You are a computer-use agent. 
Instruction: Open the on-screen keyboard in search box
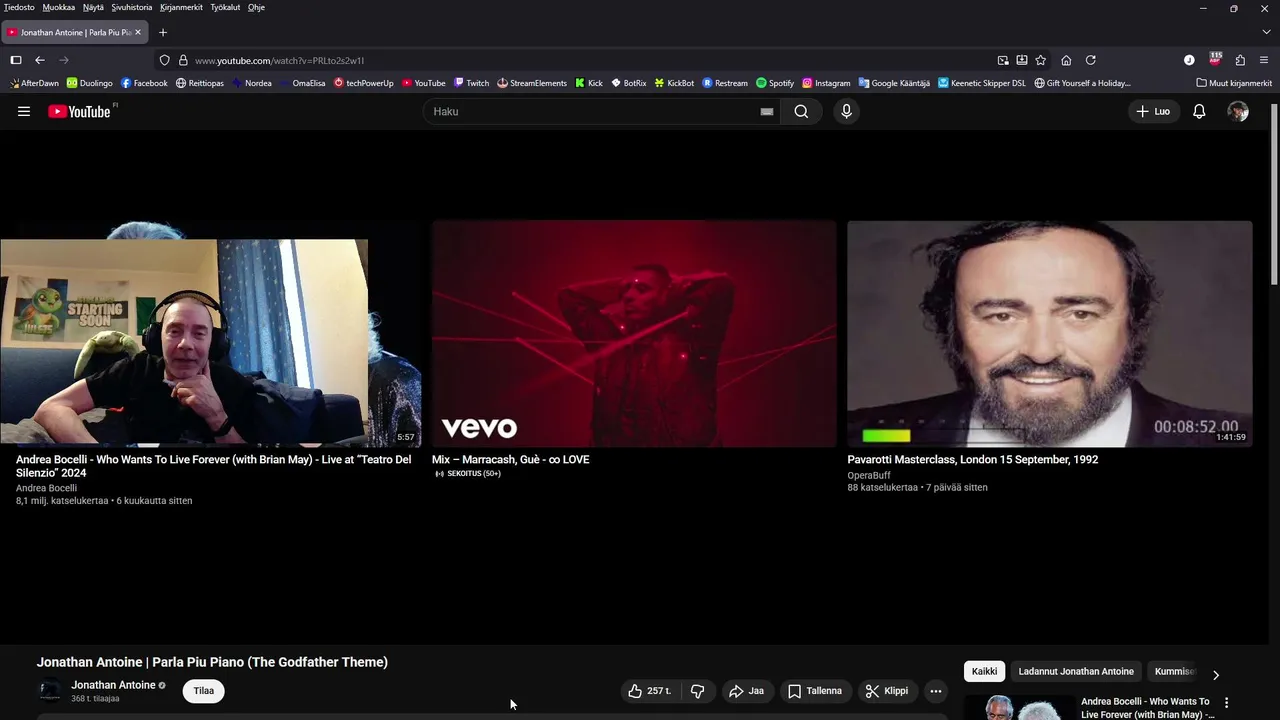tap(767, 111)
